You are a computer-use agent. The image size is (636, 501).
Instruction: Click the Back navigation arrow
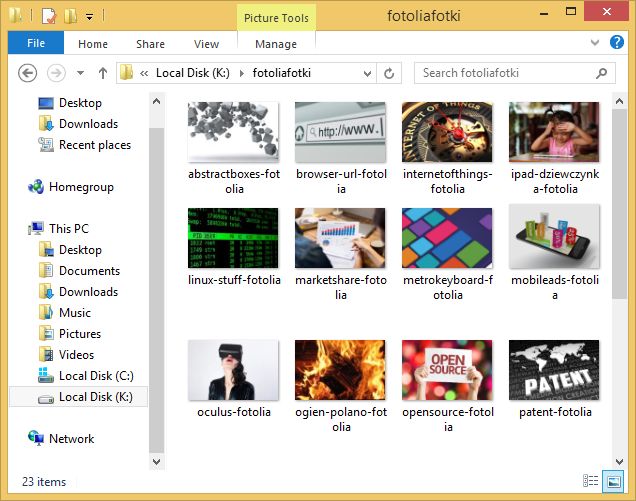click(x=28, y=73)
